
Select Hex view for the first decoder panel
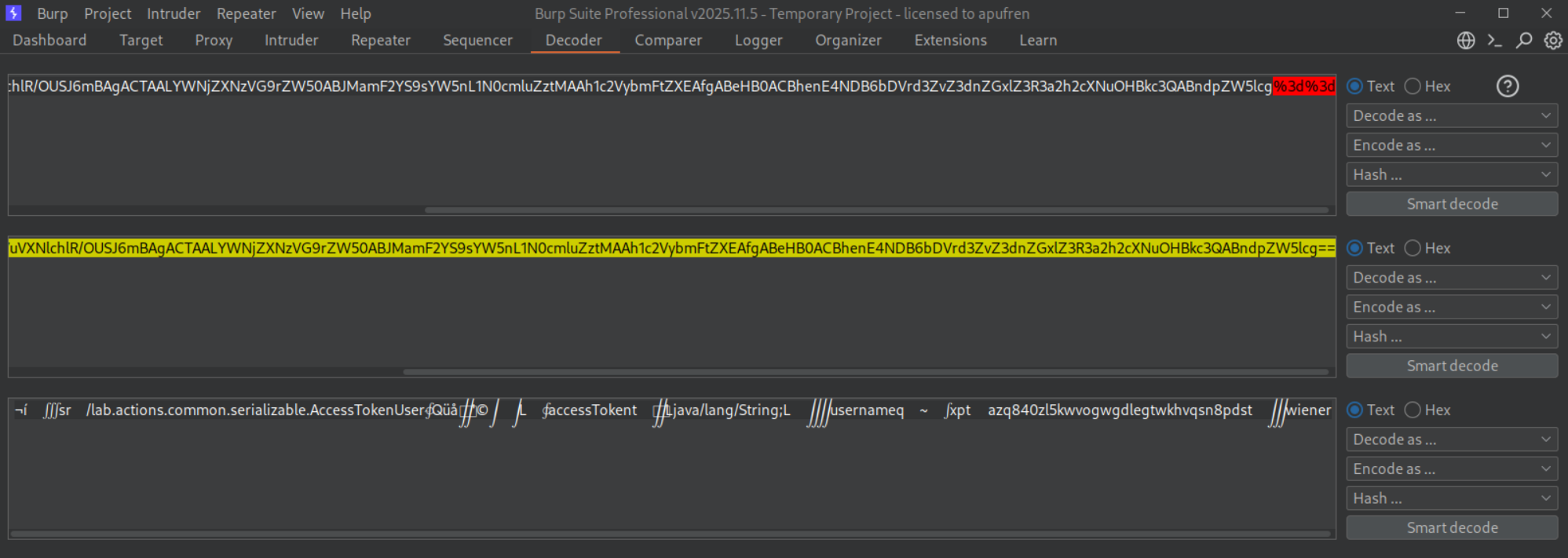coord(1413,86)
